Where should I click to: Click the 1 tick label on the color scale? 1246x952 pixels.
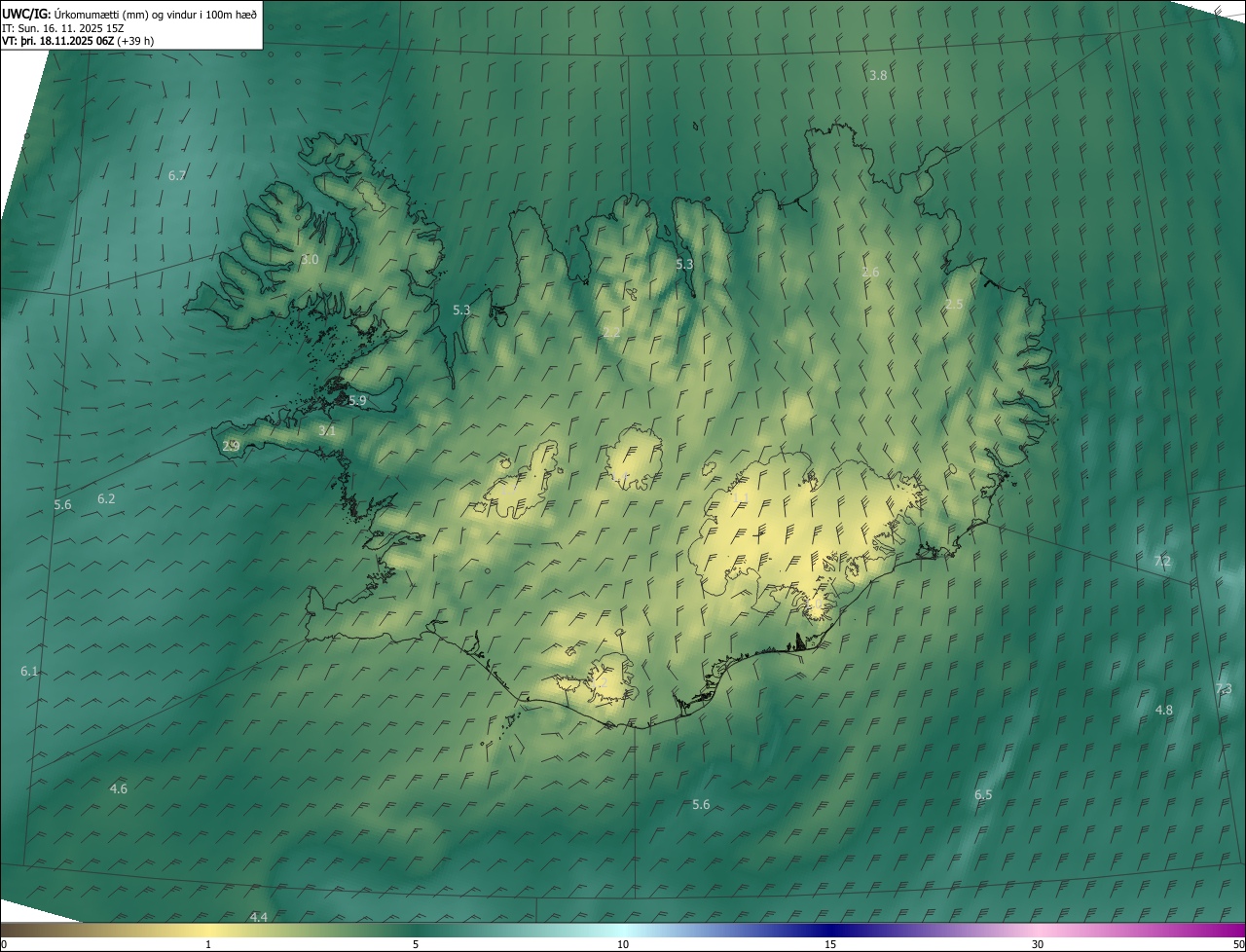tap(208, 945)
